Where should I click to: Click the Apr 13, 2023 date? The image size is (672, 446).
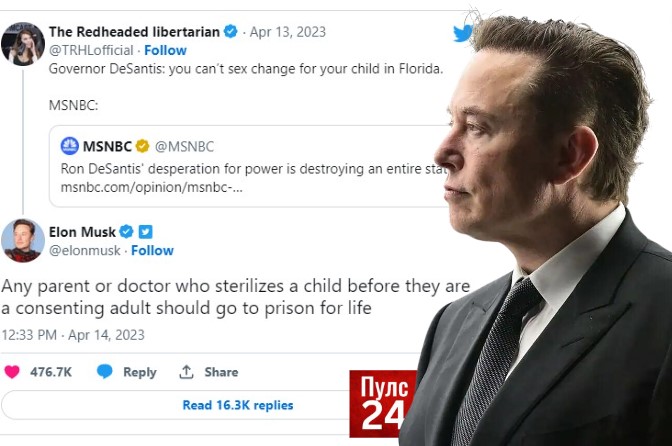(x=288, y=31)
